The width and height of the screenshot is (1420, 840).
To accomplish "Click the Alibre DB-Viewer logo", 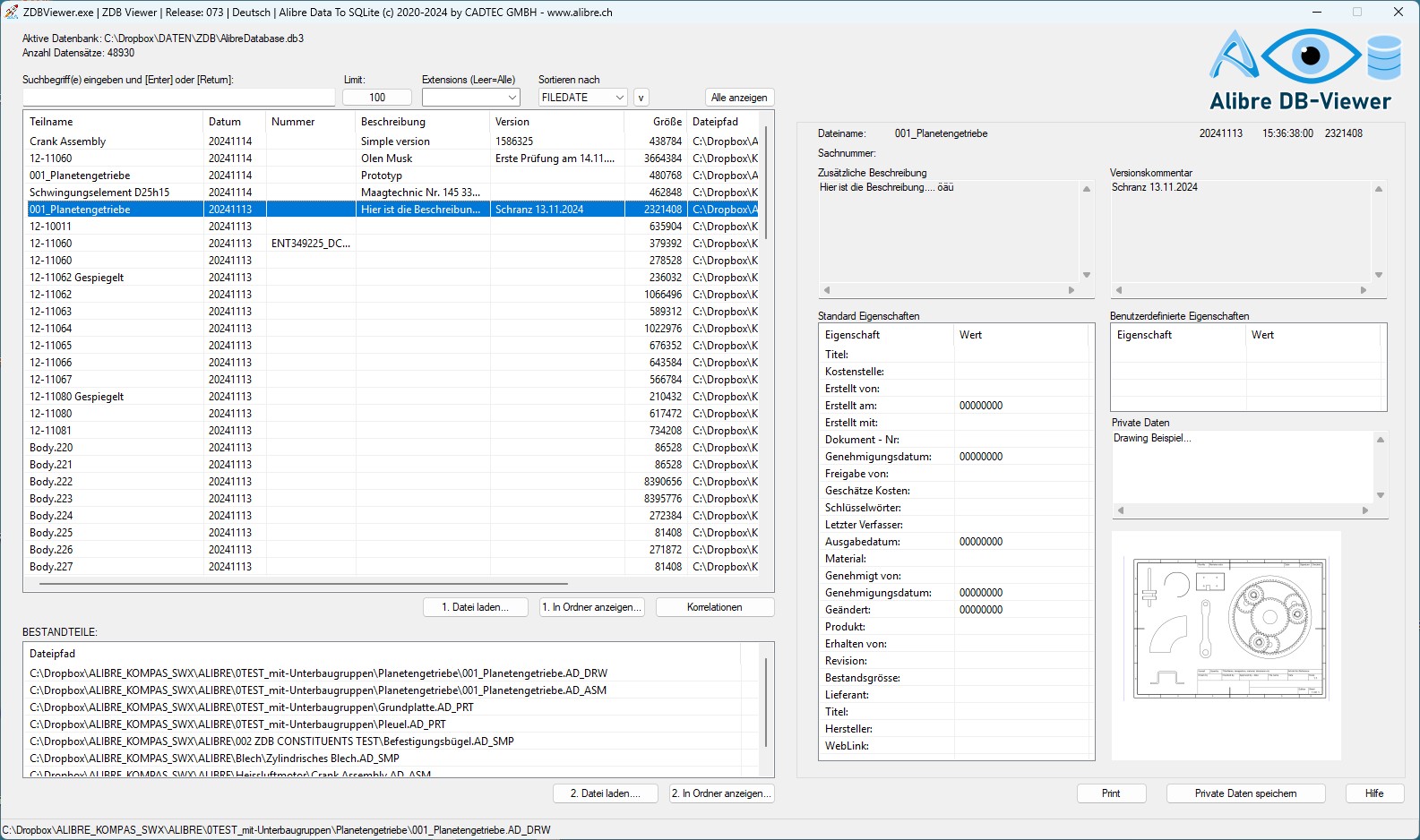I will tap(1304, 71).
